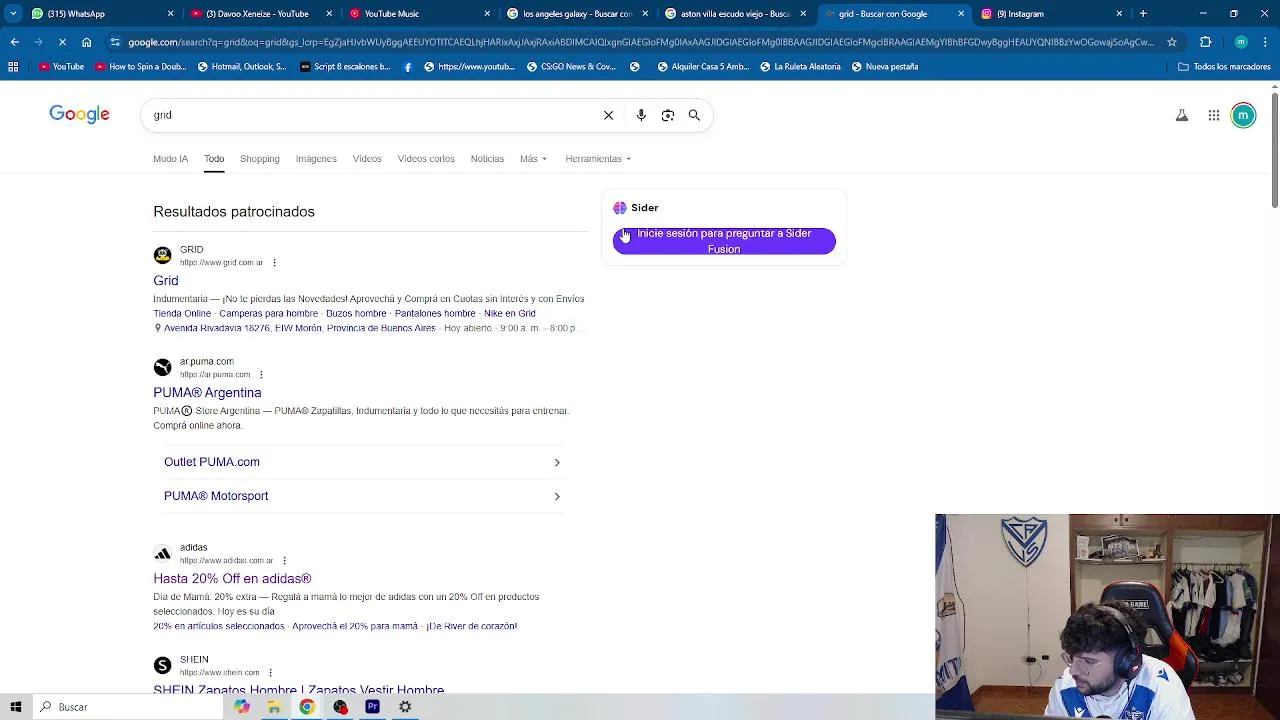1280x720 pixels.
Task: Open the Tienda Online sitelink
Action: pyautogui.click(x=182, y=314)
